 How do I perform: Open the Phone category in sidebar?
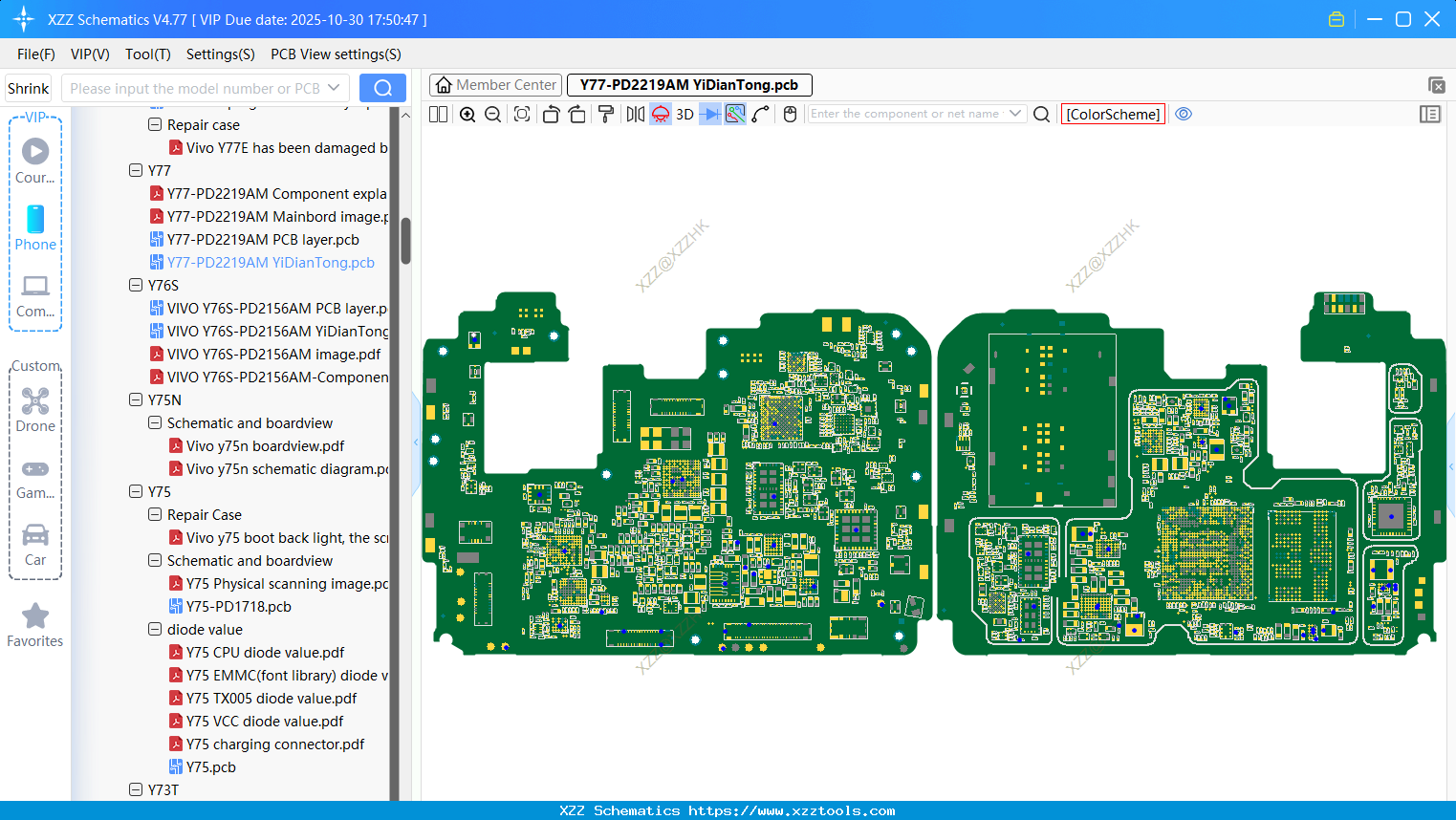point(35,227)
